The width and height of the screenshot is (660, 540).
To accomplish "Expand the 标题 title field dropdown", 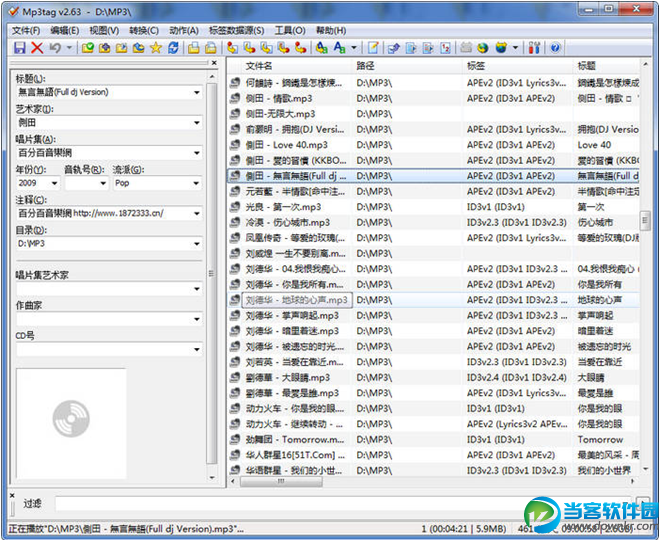I will pos(197,92).
